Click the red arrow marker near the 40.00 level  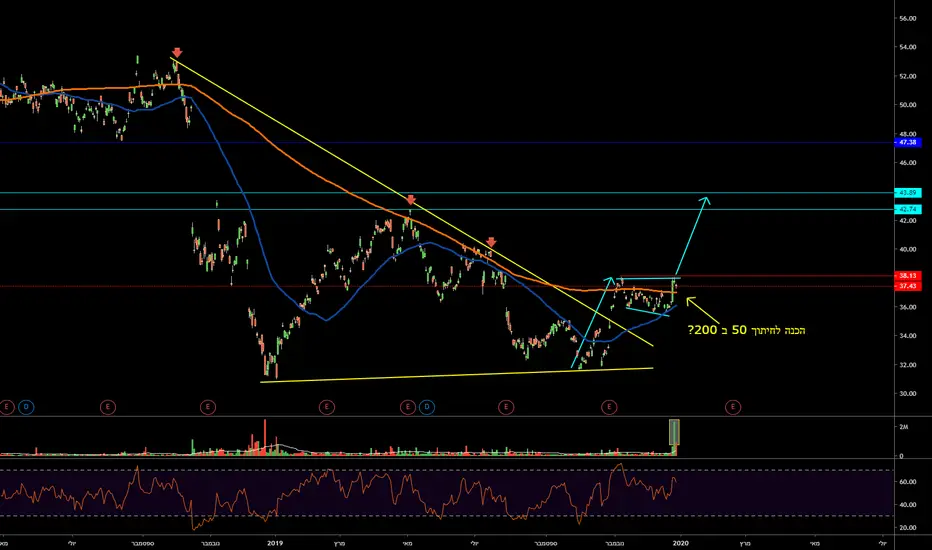[491, 242]
